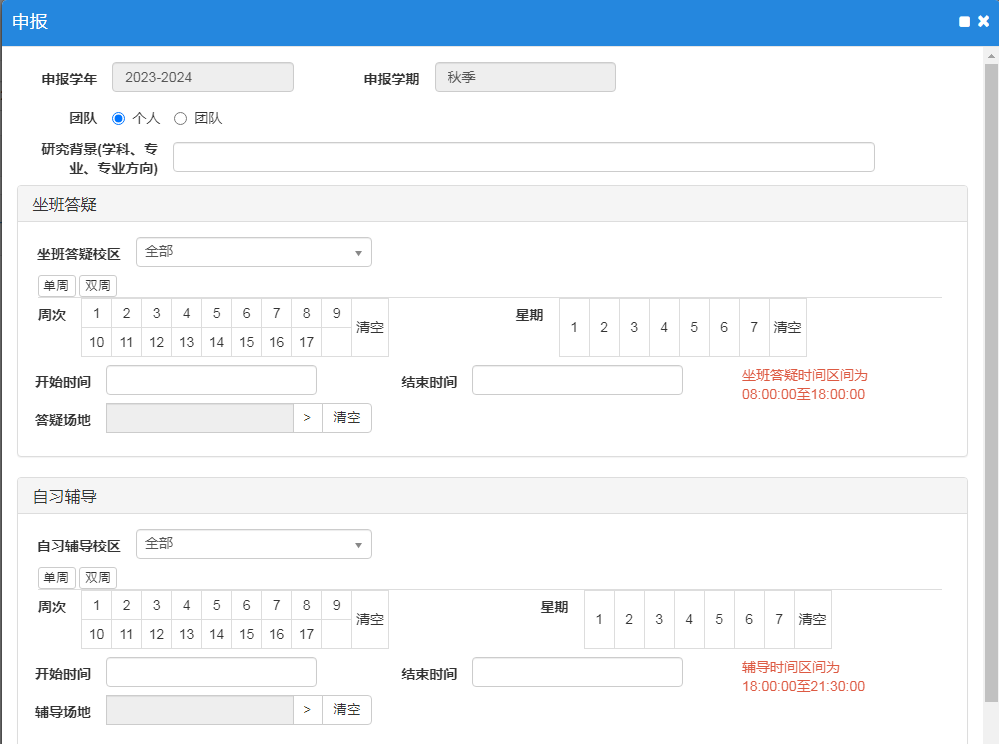
Task: Maximize the 申报 dialog window
Action: pos(964,22)
